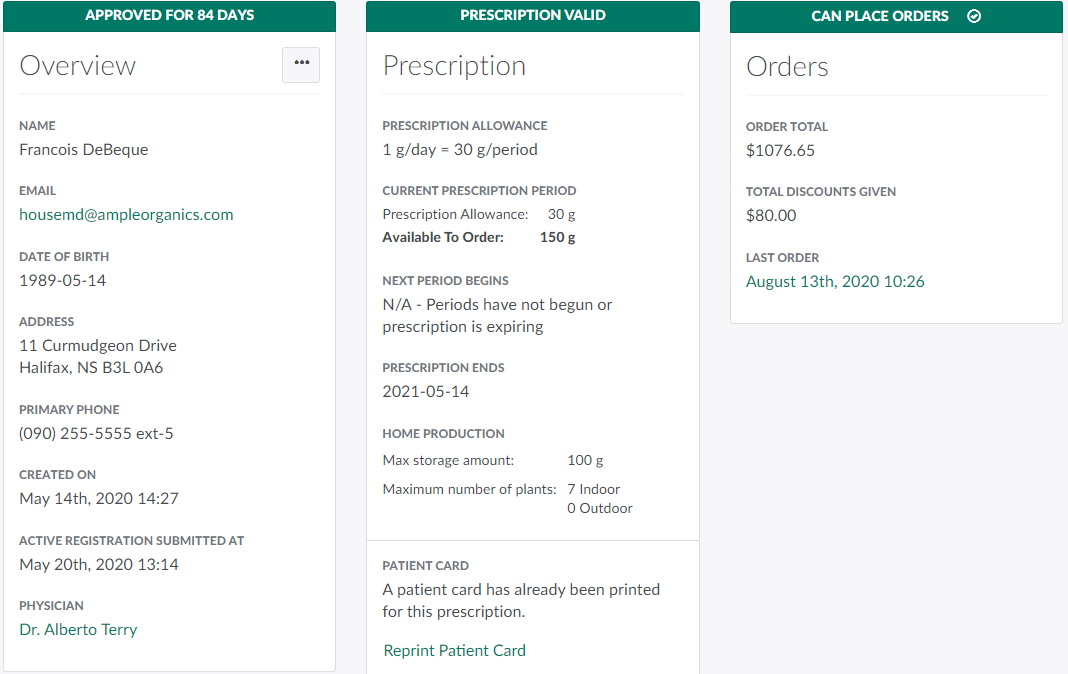Open the housemd@ampleorganics.com email link

[x=126, y=215]
